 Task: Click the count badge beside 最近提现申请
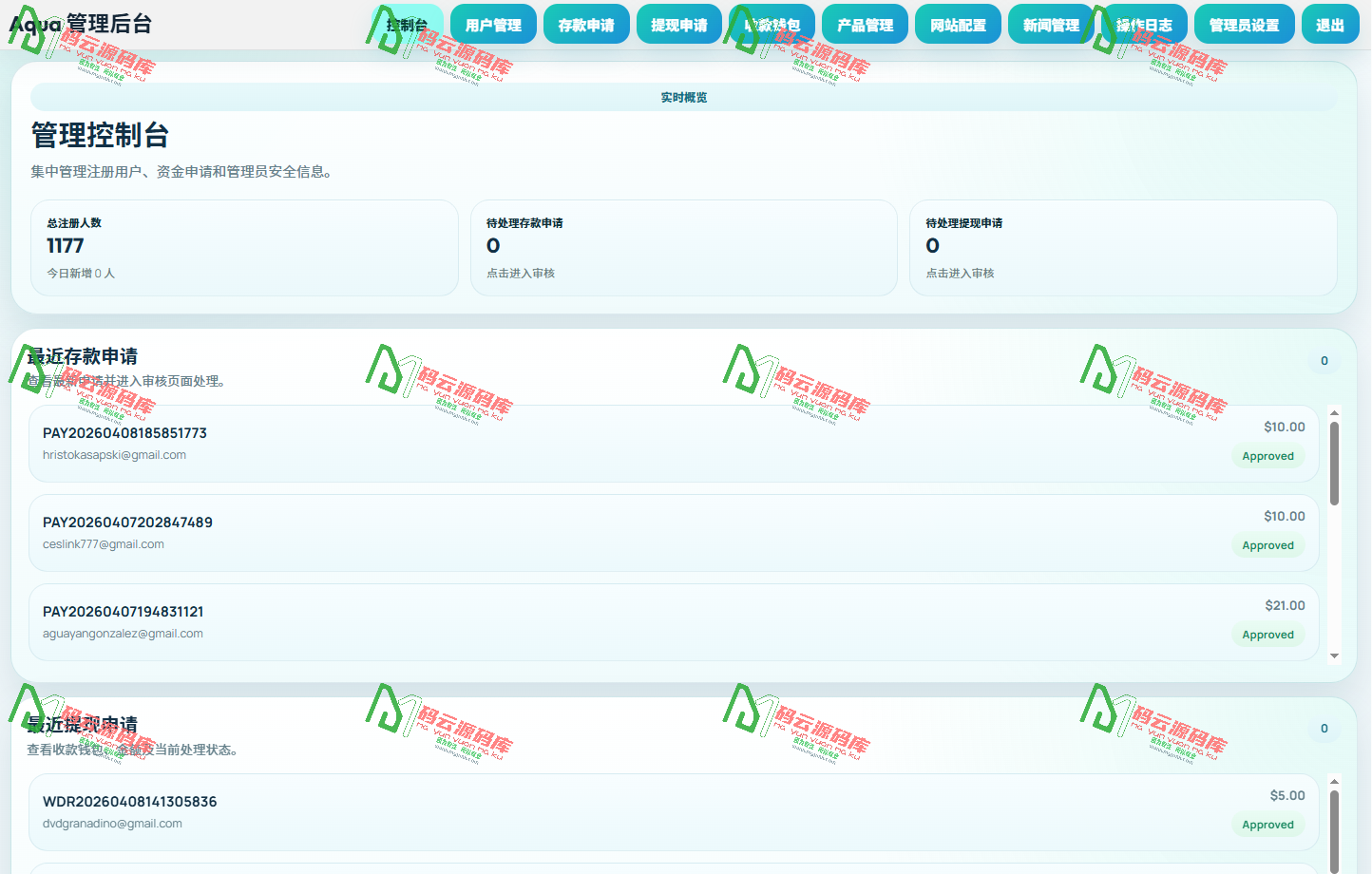coord(1324,729)
